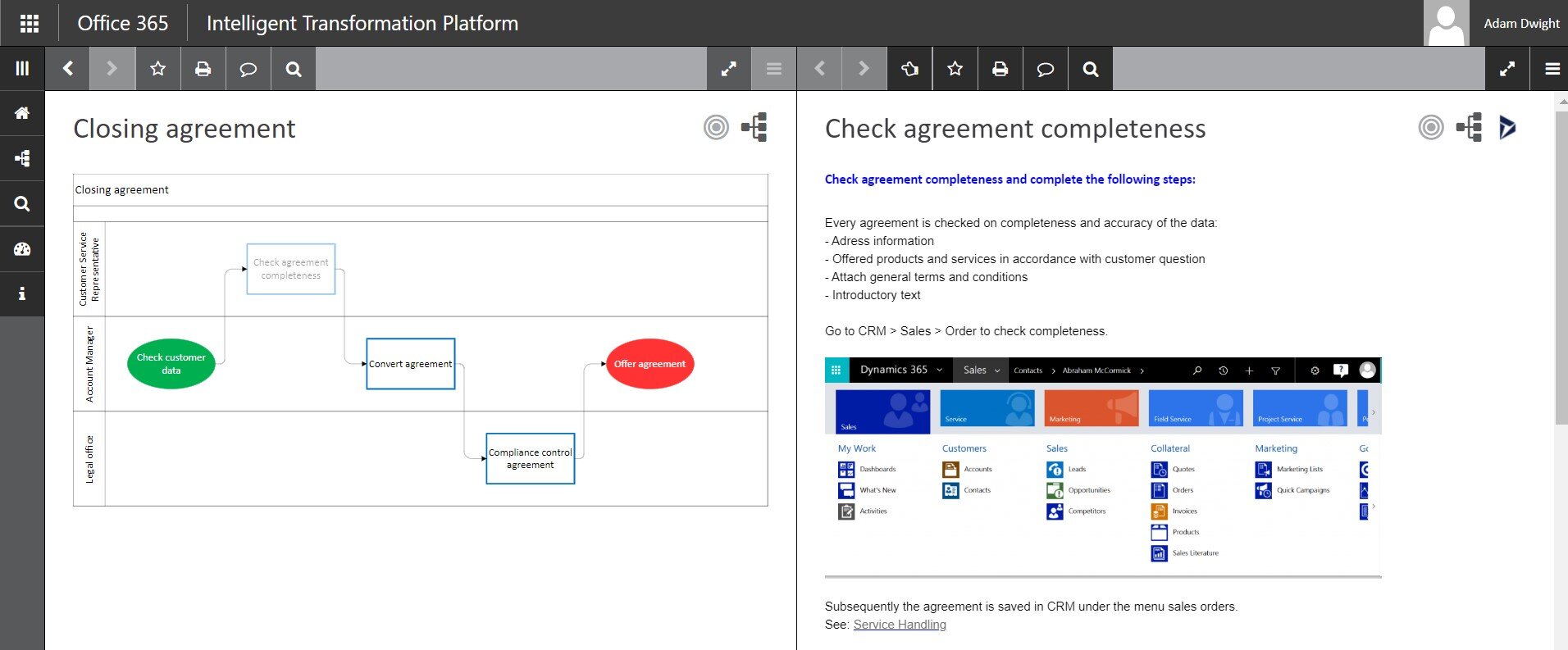
Task: Click the info icon in left sidebar
Action: [x=22, y=293]
